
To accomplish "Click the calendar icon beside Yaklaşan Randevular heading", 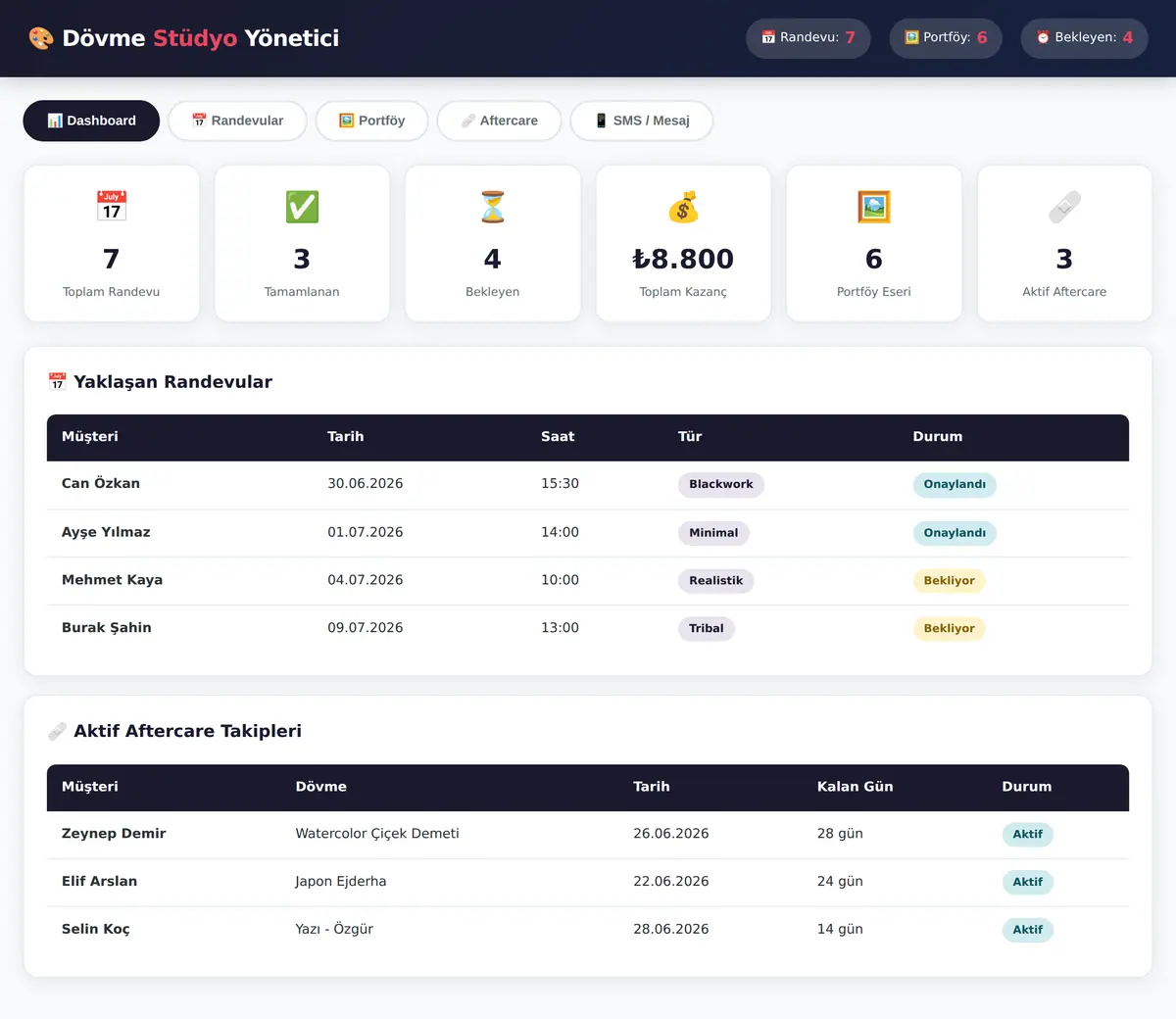I will (57, 381).
